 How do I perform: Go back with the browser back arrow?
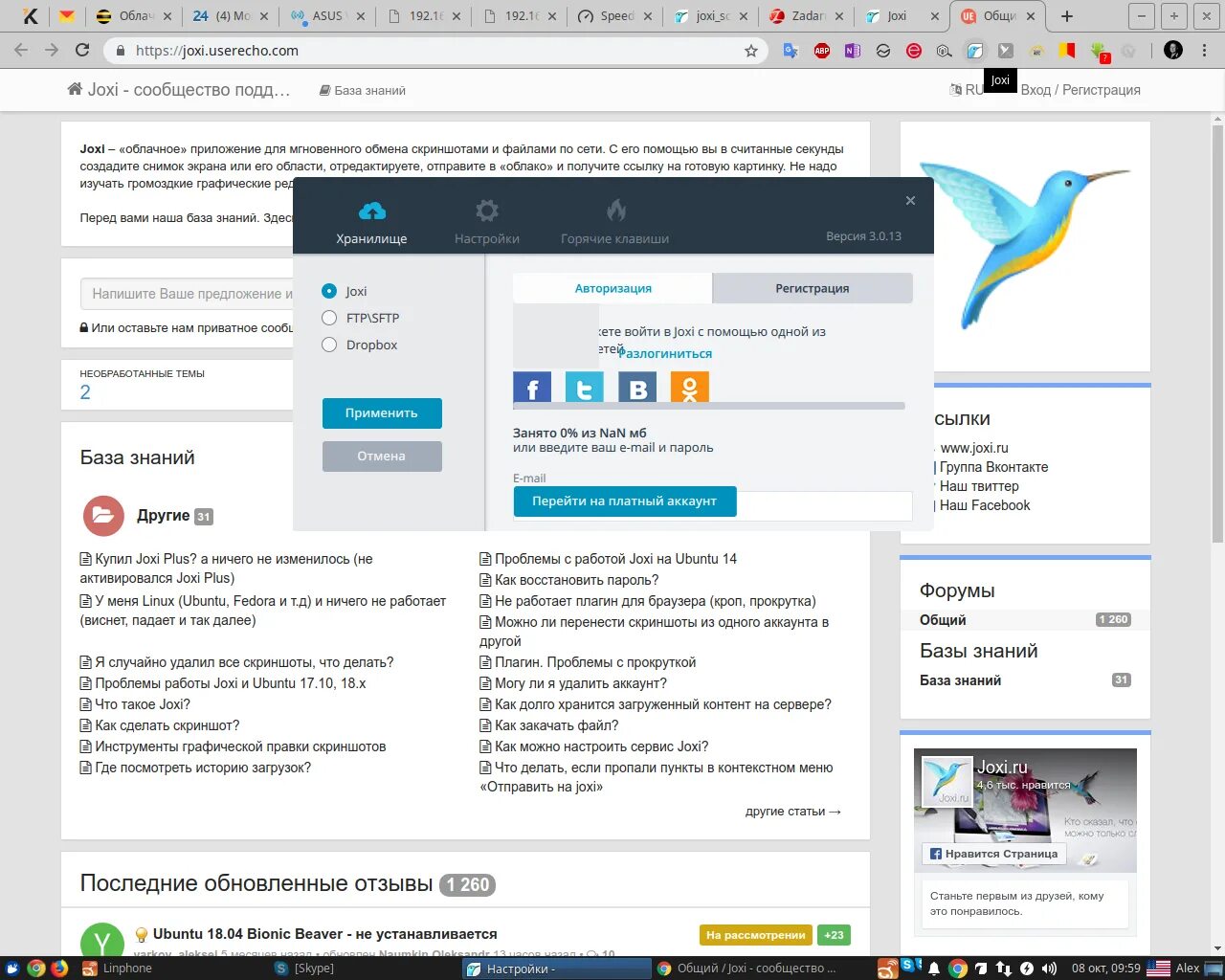pyautogui.click(x=21, y=51)
